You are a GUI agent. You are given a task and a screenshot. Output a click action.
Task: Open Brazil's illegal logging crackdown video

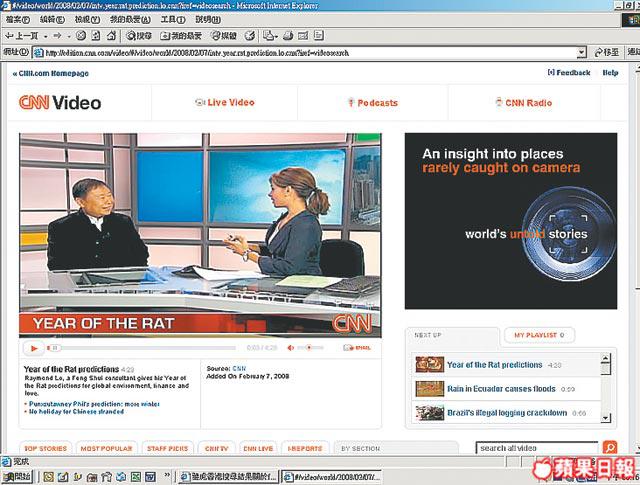(x=507, y=413)
